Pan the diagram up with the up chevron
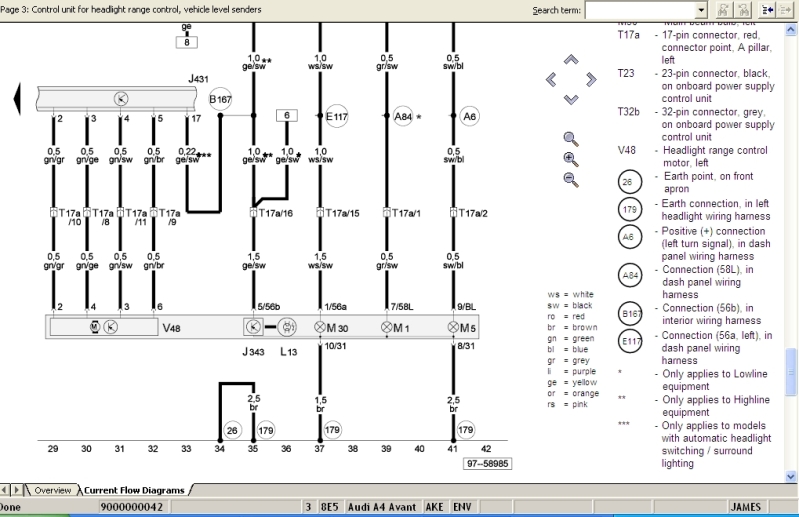 click(x=571, y=62)
